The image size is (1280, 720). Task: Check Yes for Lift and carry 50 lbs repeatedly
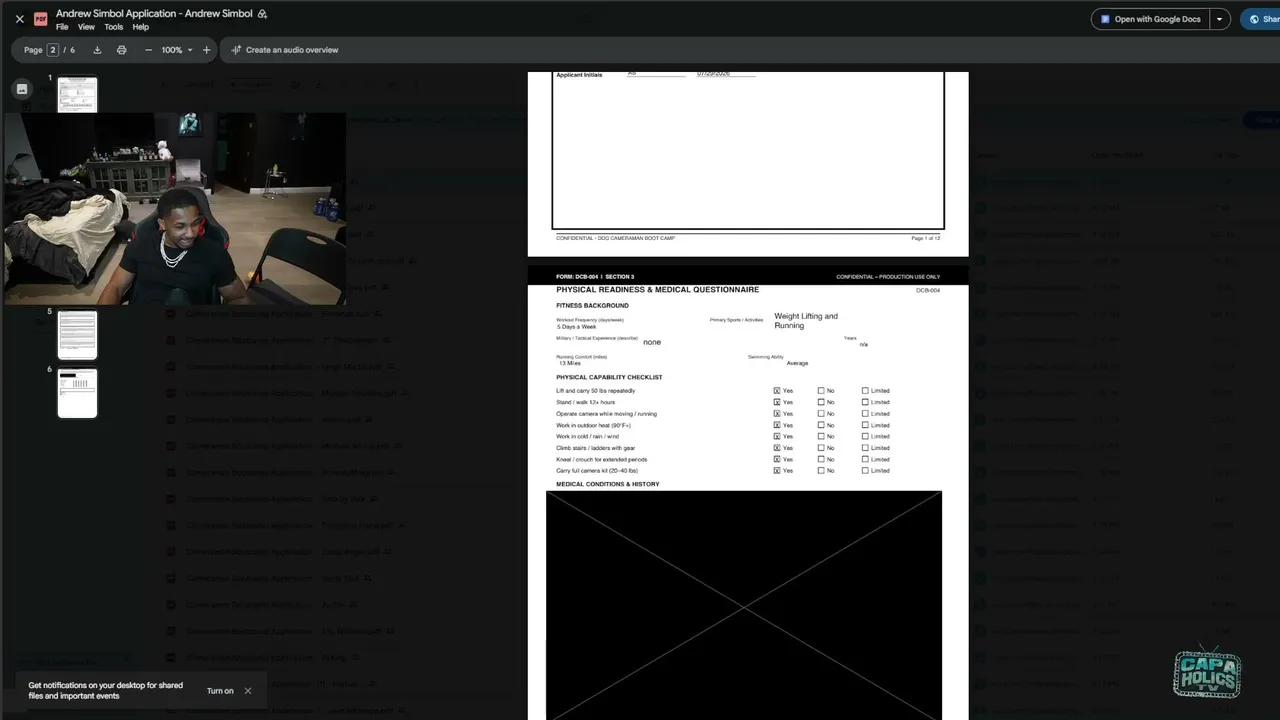777,391
